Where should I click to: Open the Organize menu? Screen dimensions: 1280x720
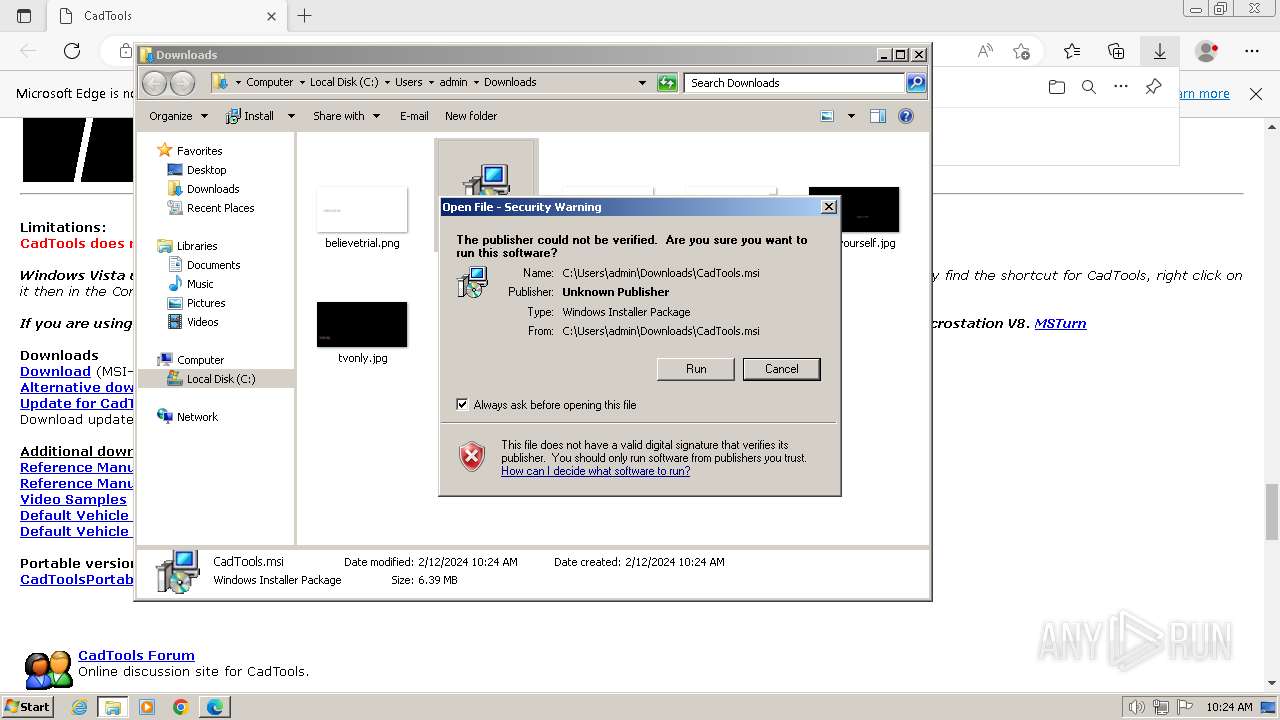178,116
